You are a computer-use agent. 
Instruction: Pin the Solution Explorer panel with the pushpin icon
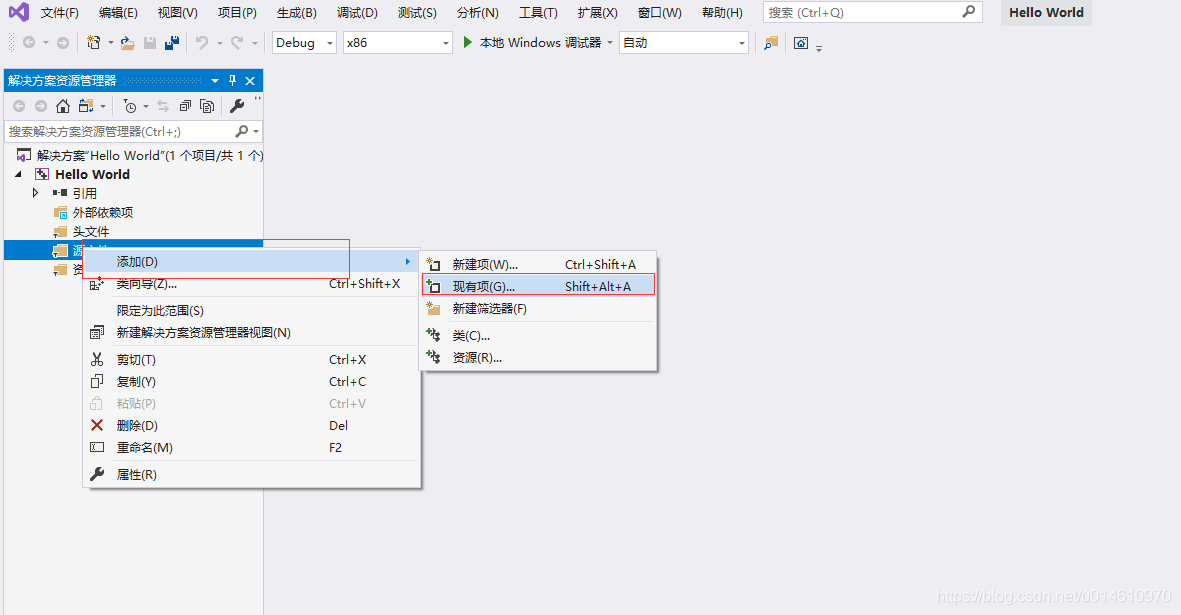(232, 81)
